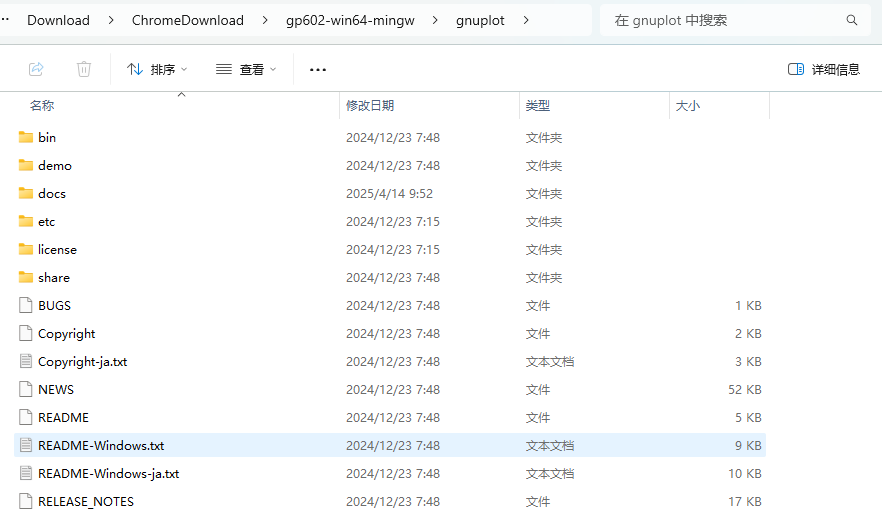Open the three-dots more options menu
The image size is (882, 521).
(318, 70)
